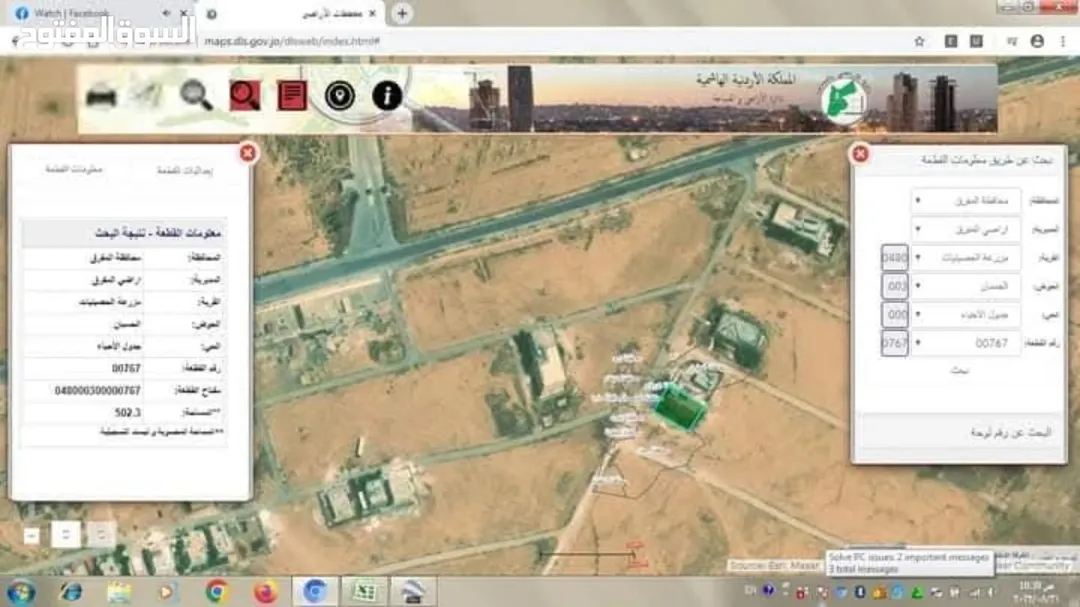Screen dimensions: 1080x607
Task: Click the parcel key value 048000300000767
Action: (97, 391)
